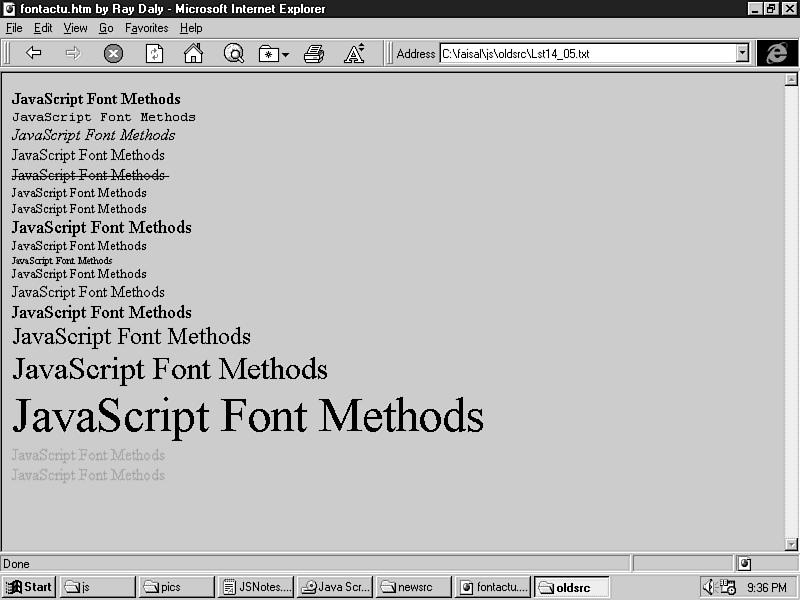This screenshot has width=800, height=600.
Task: Click the scheduler tray icon beside the clock
Action: (x=728, y=587)
